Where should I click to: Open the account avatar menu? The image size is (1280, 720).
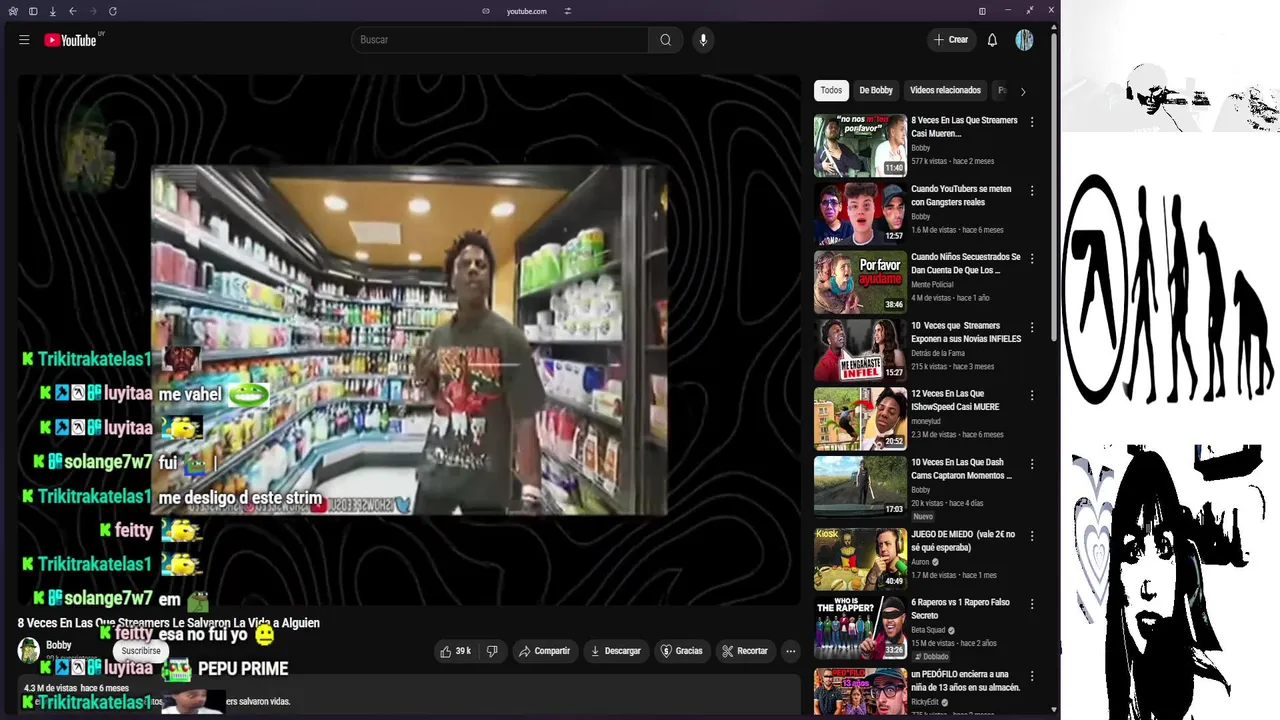tap(1024, 40)
